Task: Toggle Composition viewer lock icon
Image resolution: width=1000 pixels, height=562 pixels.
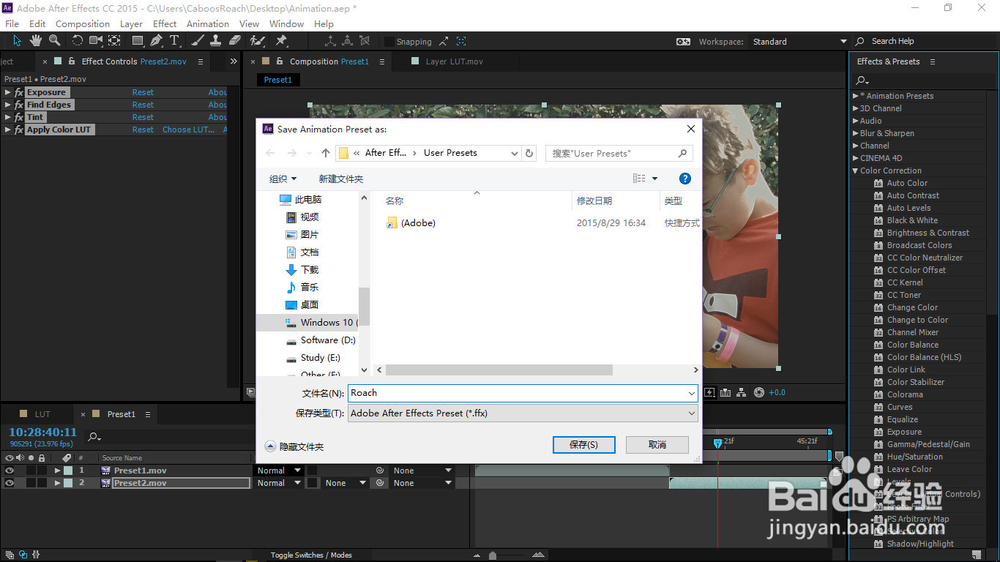Action: (279, 61)
